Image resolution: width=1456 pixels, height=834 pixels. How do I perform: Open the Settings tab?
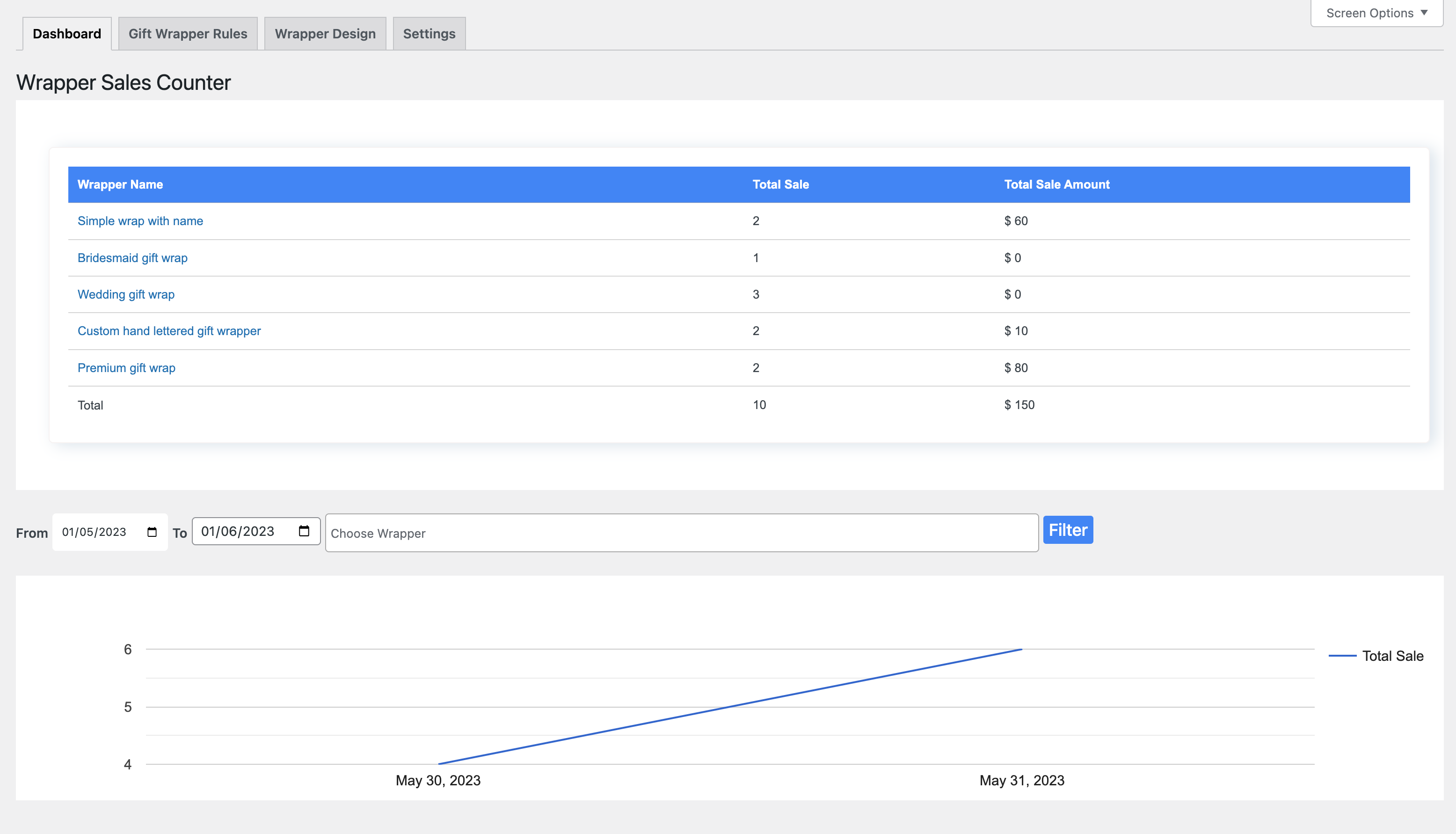coord(429,34)
